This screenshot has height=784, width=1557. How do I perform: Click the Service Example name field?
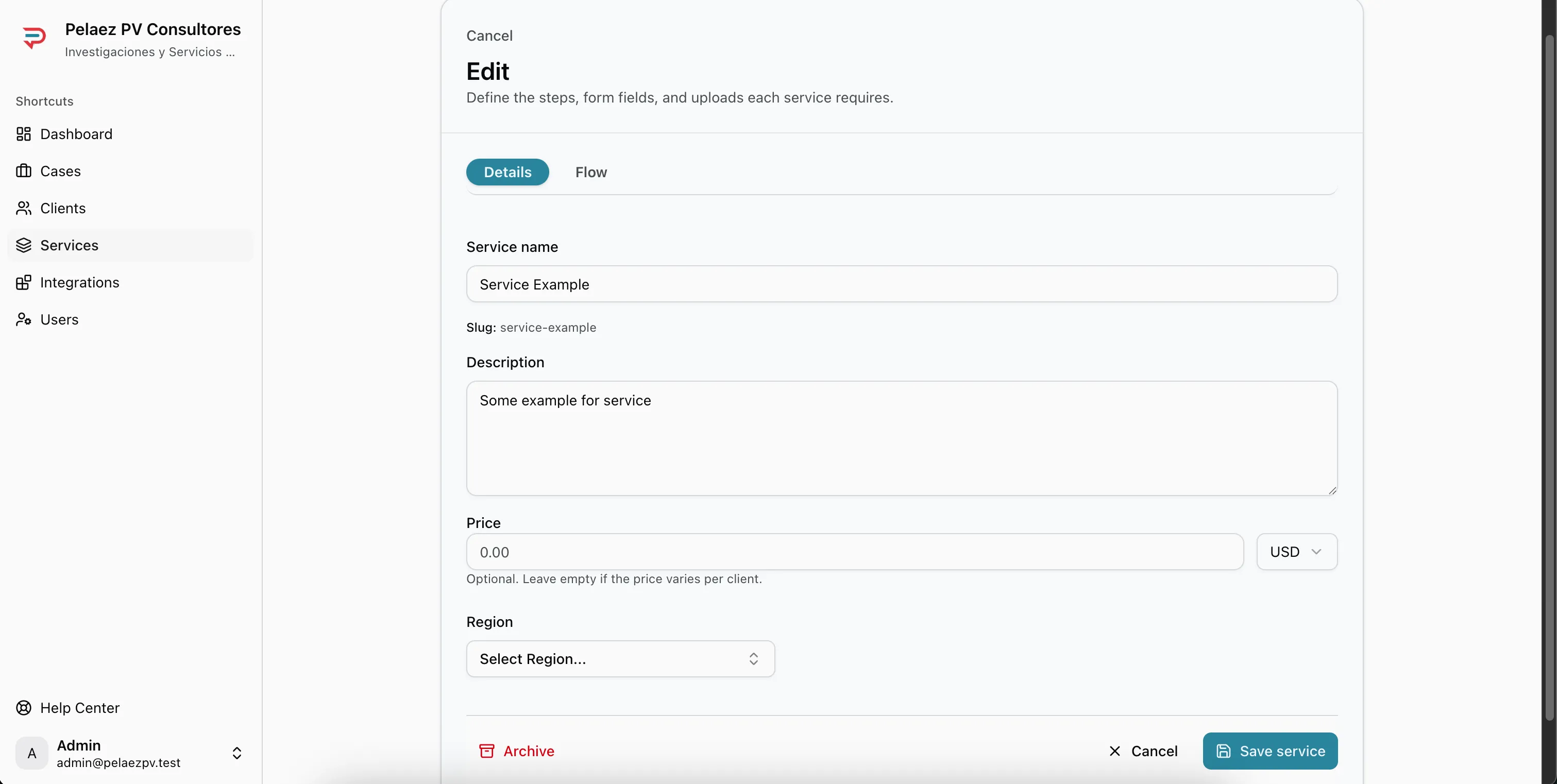point(901,284)
